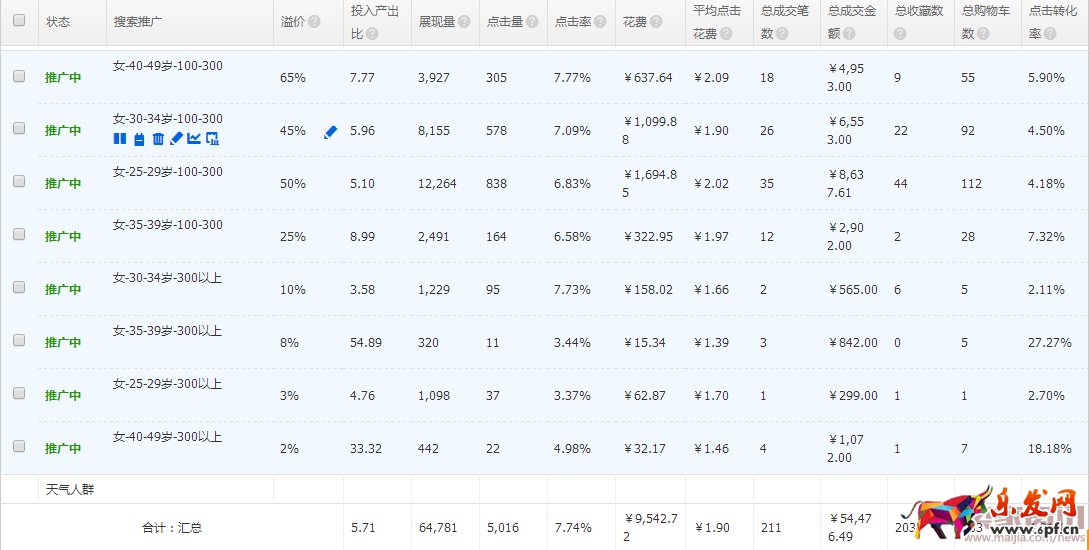Image resolution: width=1089 pixels, height=550 pixels.
Task: Open the line chart icon for 女-30-34岁-100-300
Action: [x=194, y=138]
